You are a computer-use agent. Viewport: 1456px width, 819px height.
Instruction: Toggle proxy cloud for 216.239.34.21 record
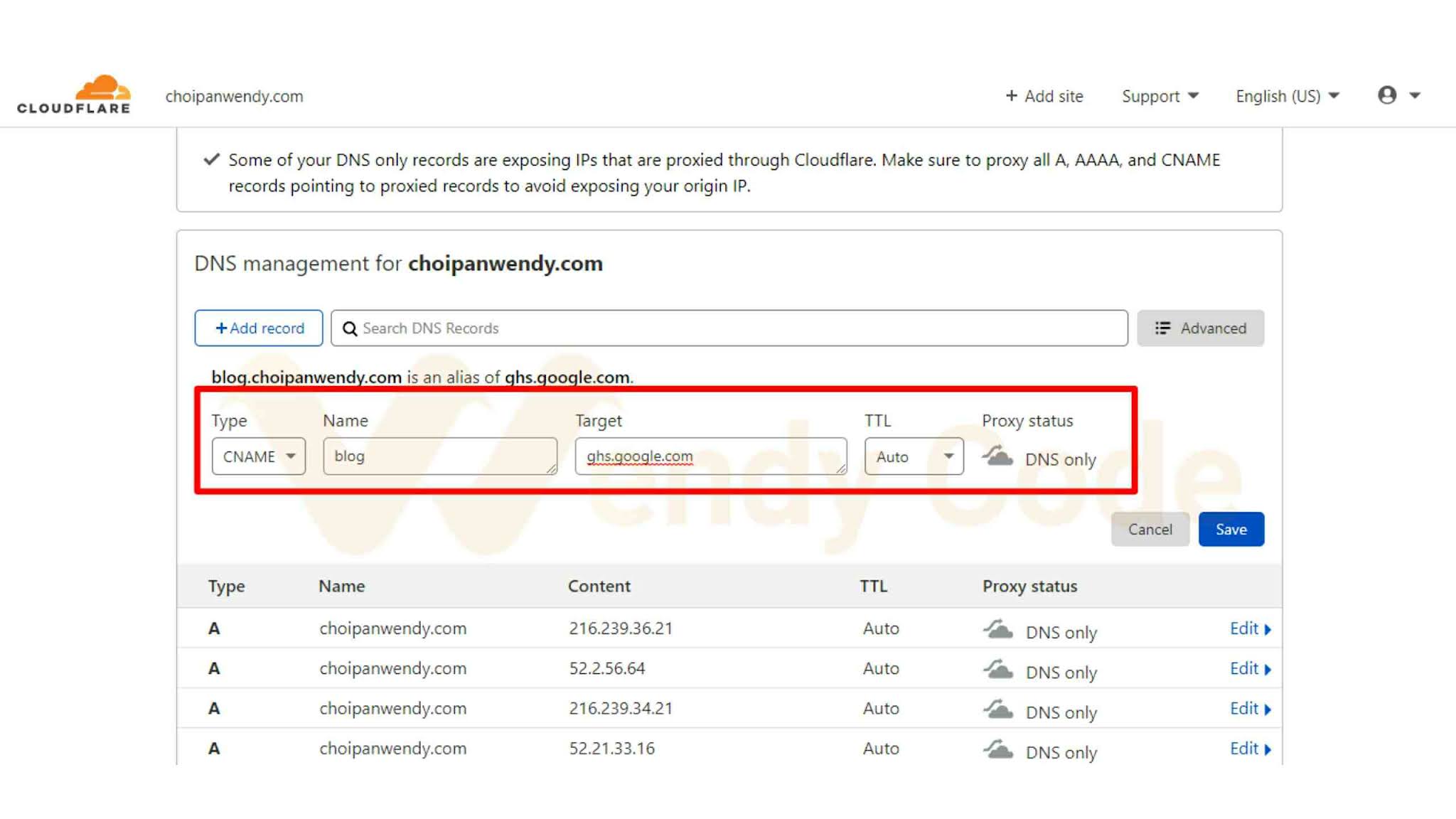tap(997, 709)
